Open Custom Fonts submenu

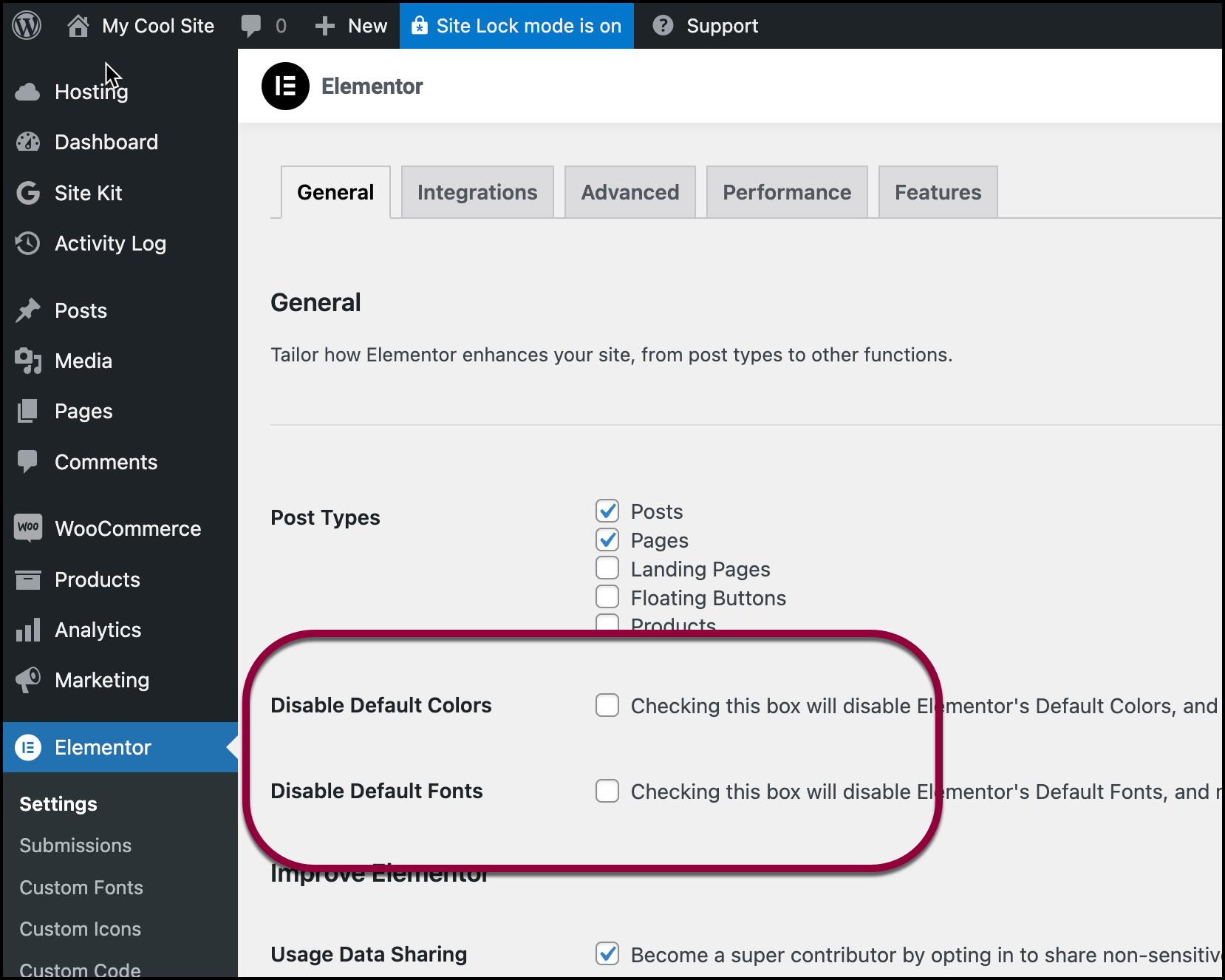(x=81, y=888)
